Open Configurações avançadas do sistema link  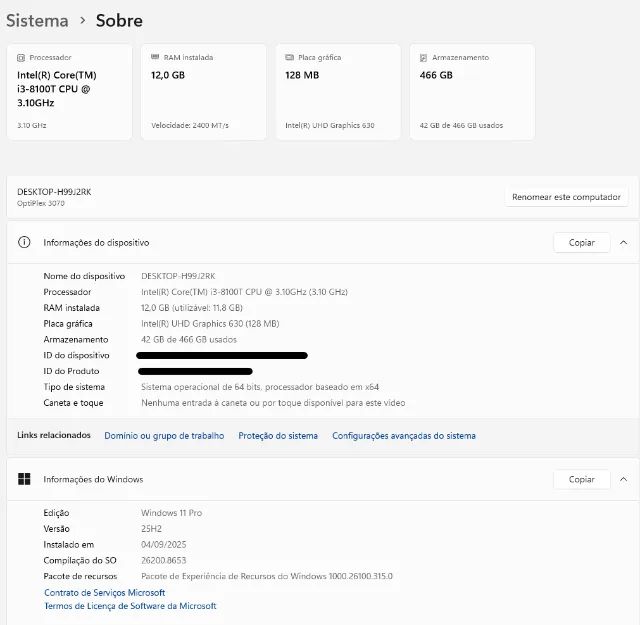pyautogui.click(x=404, y=436)
